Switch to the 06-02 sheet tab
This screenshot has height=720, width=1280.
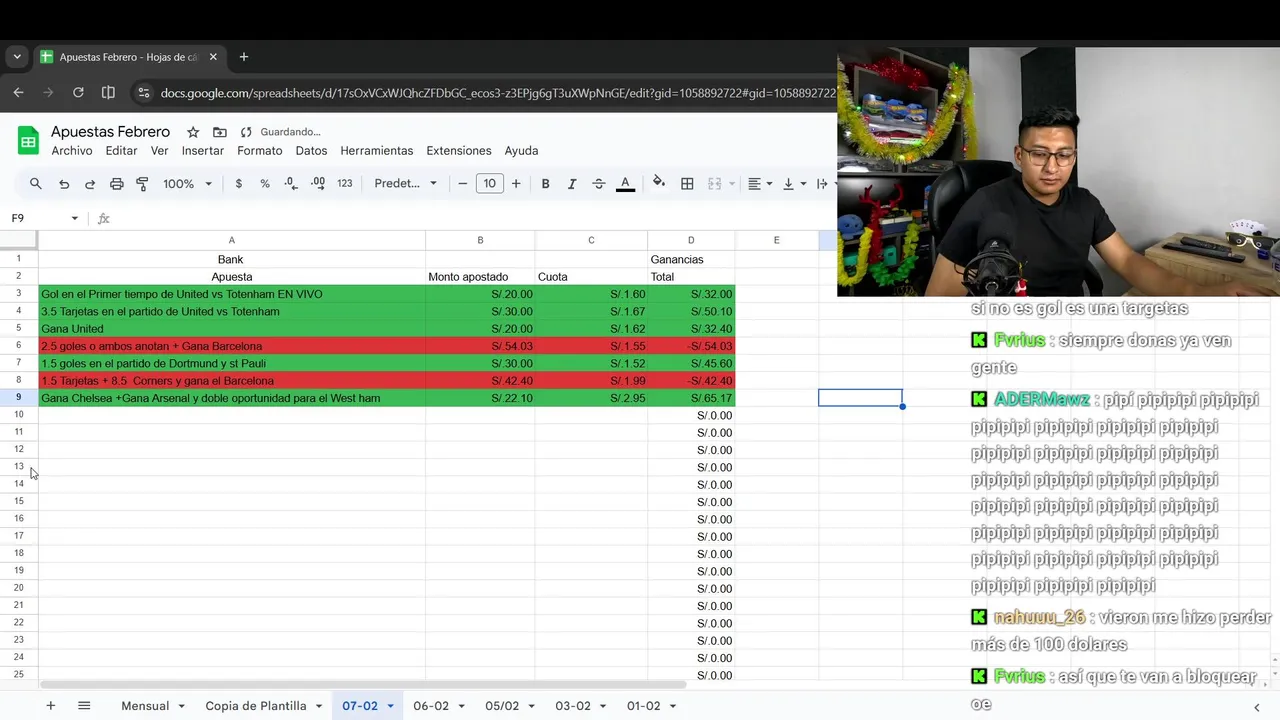tap(431, 706)
